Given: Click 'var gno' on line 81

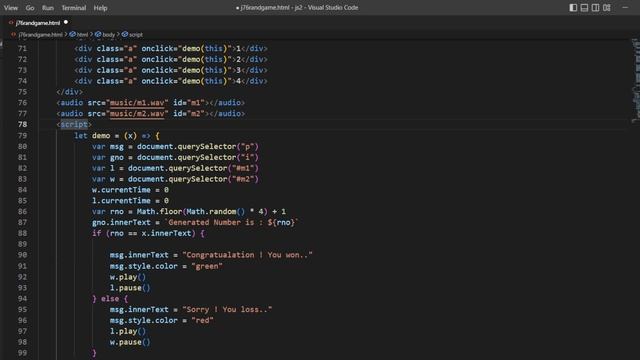Looking at the screenshot, I should (x=108, y=158).
